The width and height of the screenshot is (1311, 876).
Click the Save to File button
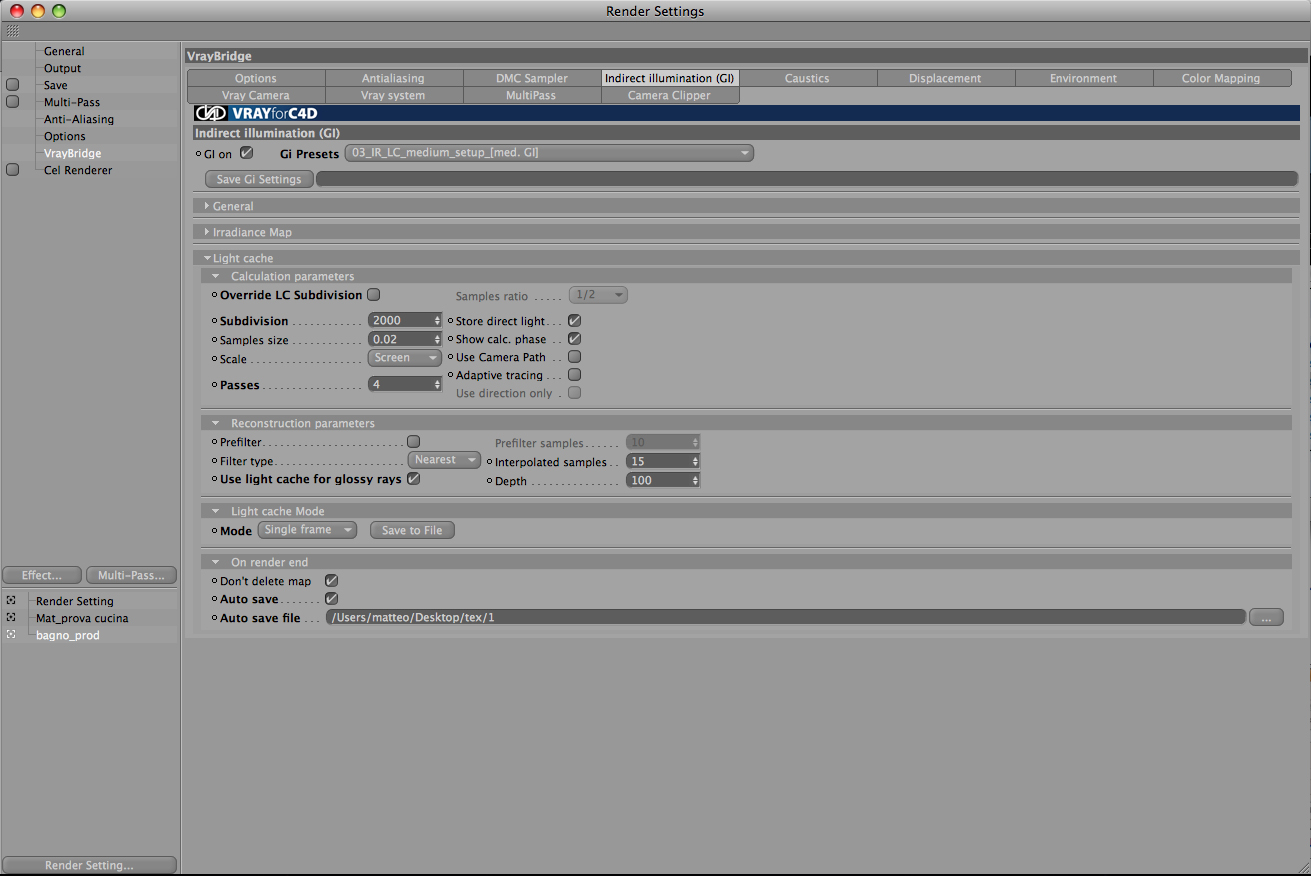pyautogui.click(x=412, y=530)
